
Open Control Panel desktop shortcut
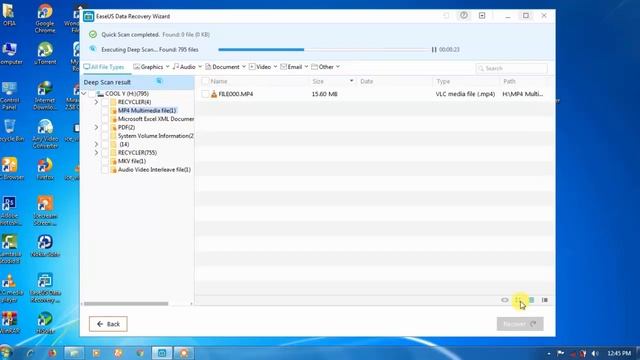tap(9, 95)
